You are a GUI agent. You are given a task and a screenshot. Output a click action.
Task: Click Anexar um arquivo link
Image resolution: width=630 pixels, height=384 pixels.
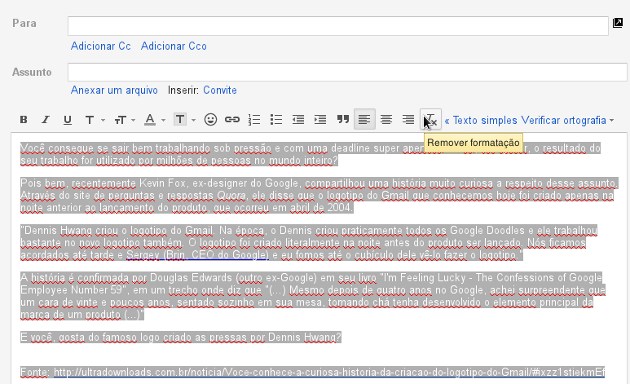pos(114,90)
